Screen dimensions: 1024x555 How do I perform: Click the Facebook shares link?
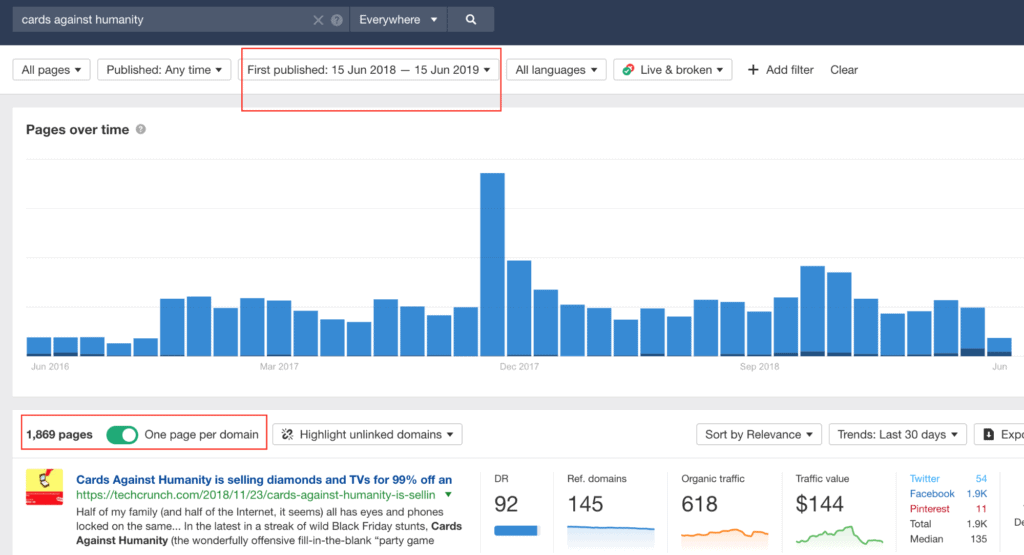(932, 494)
